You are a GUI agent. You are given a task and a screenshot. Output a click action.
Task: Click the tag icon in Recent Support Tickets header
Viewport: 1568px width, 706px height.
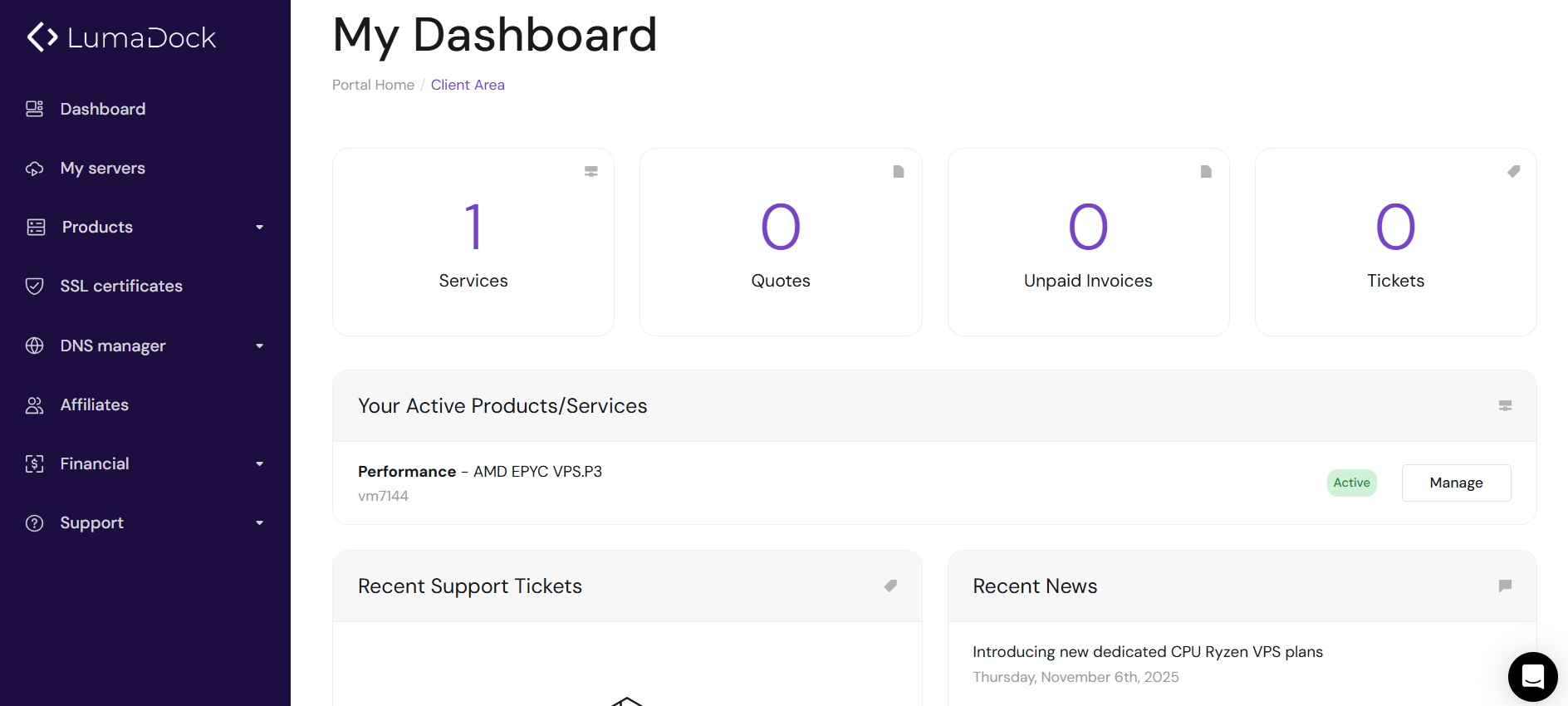click(x=890, y=586)
